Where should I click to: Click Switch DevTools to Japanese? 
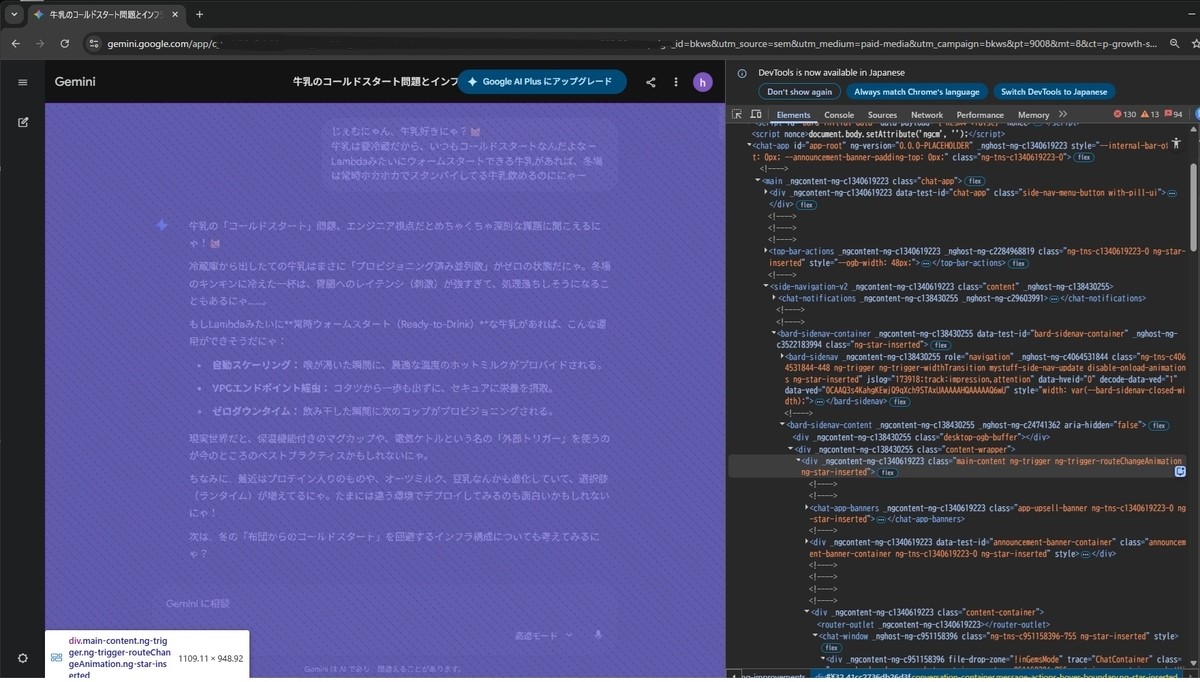click(1054, 91)
